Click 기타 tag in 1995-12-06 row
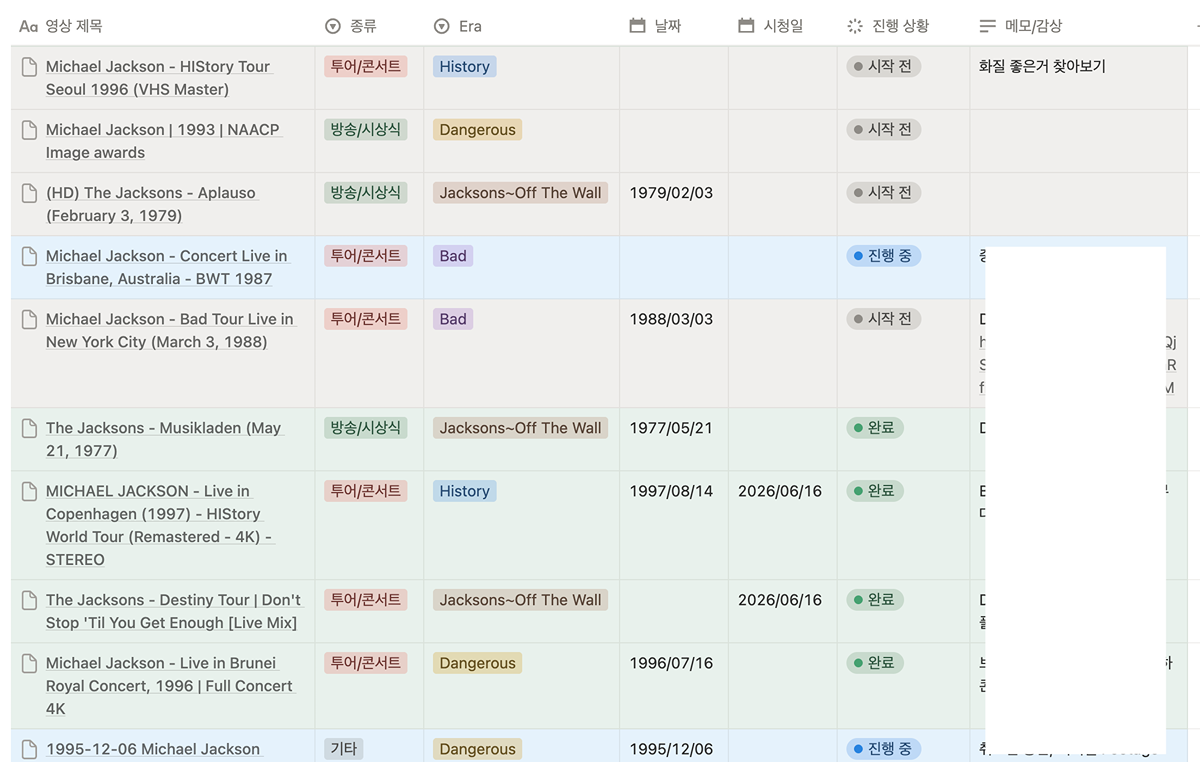 pyautogui.click(x=344, y=748)
